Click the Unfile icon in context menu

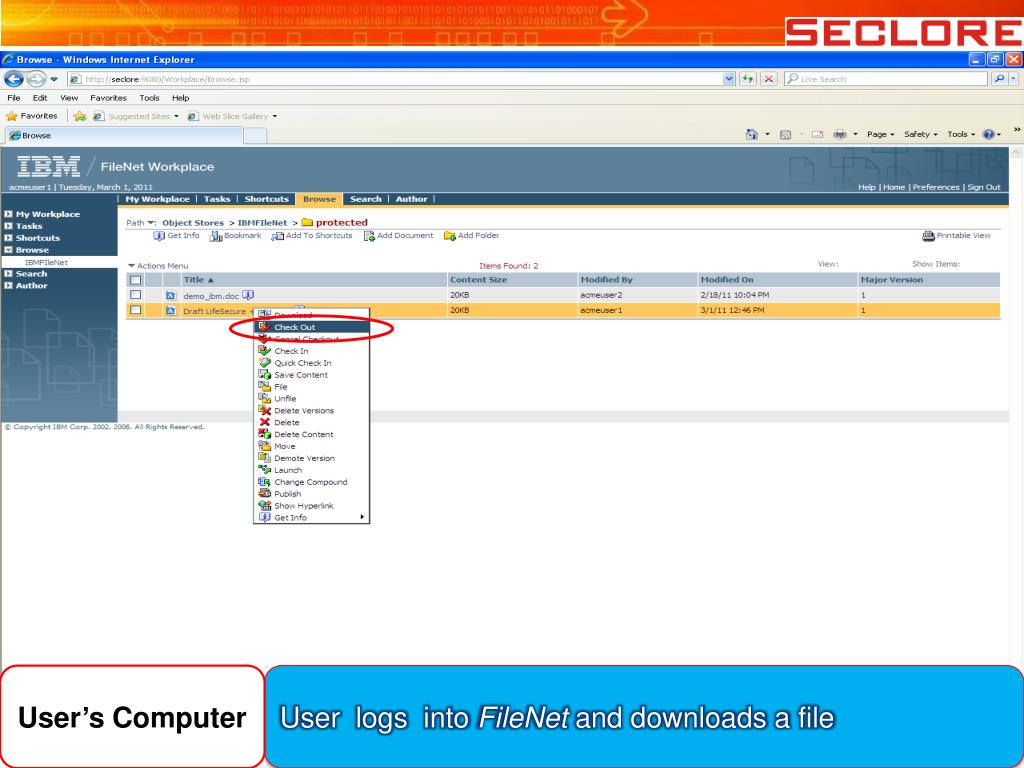[x=264, y=398]
